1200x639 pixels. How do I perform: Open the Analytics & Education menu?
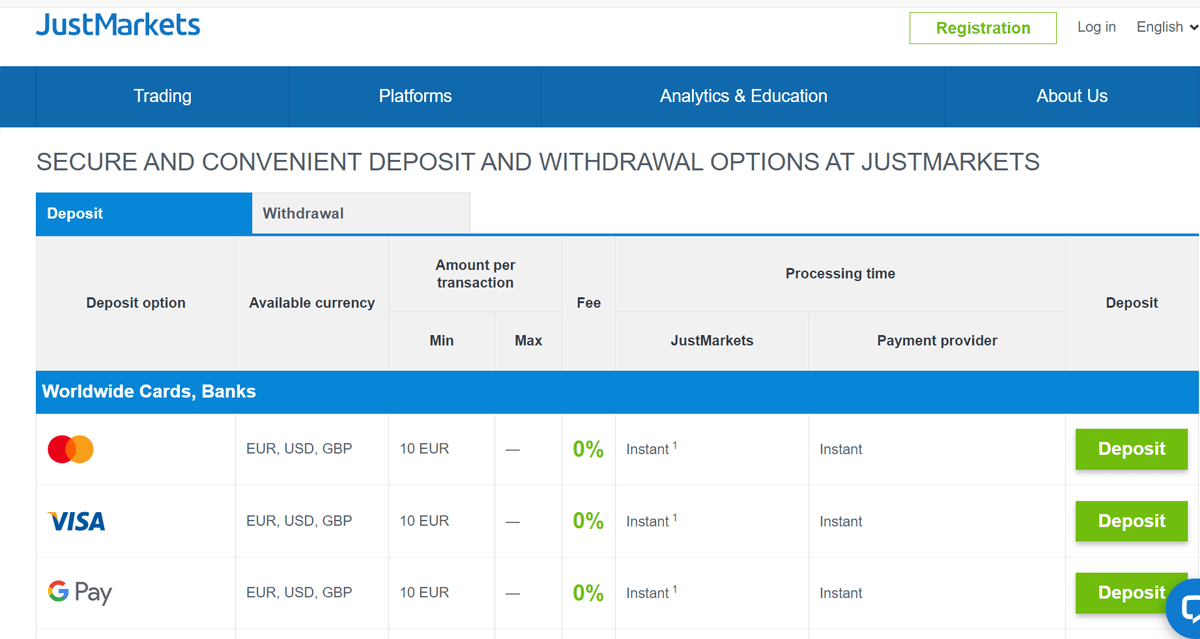743,96
